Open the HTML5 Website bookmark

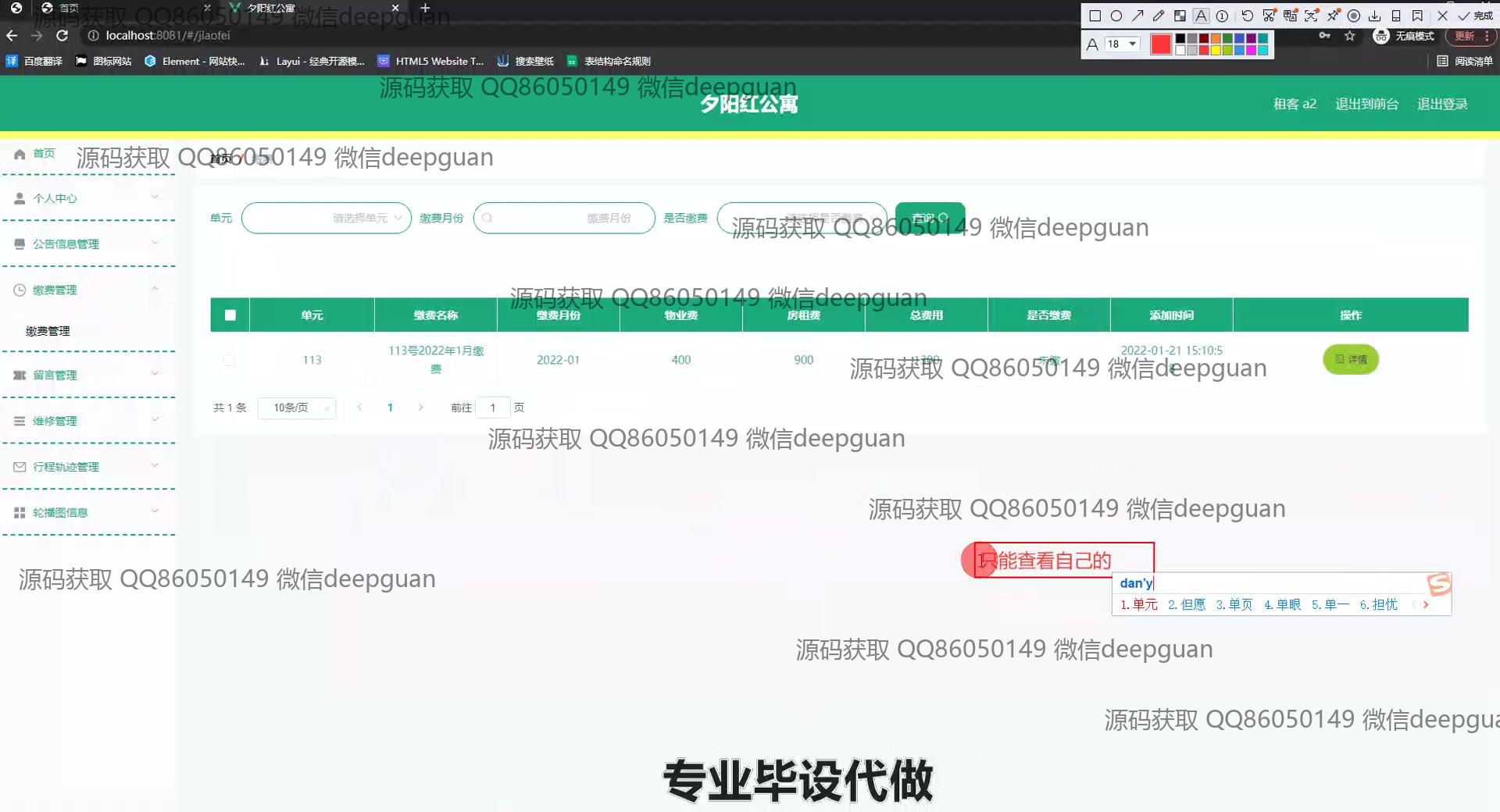430,61
